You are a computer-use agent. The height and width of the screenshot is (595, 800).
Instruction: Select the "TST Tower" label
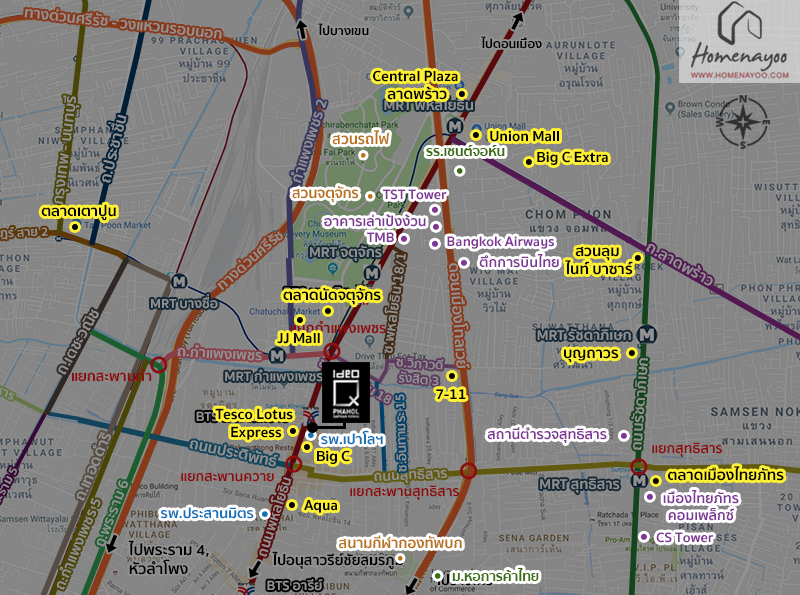point(414,194)
